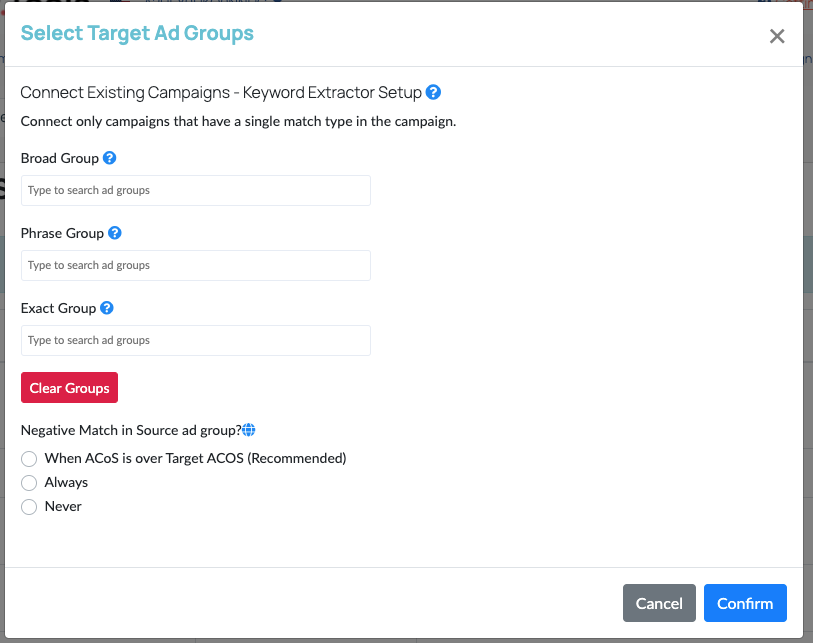Click the 'Negative Match in Source ad group?' text
The height and width of the screenshot is (643, 813).
click(x=131, y=430)
